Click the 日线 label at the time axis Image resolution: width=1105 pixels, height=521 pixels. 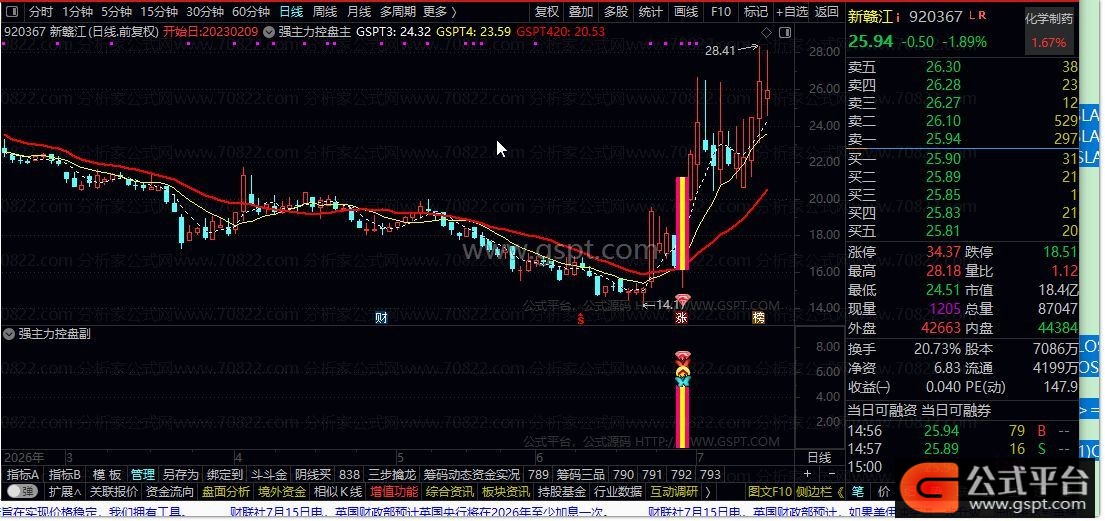818,458
